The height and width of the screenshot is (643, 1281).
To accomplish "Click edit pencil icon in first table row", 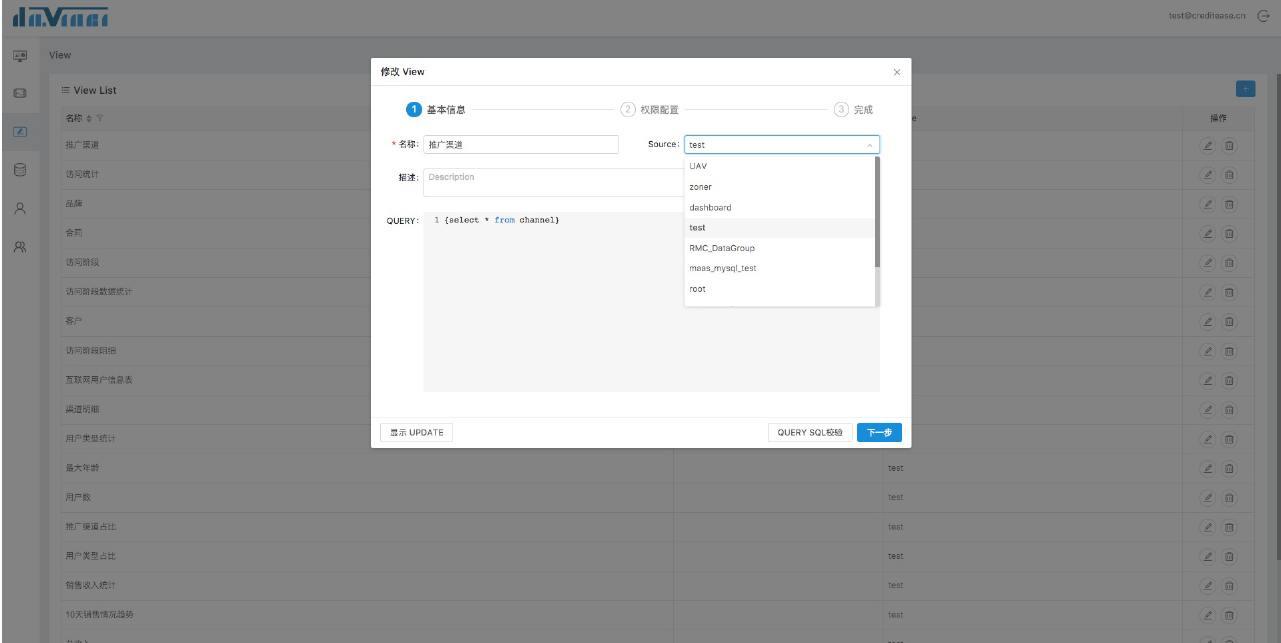I will 1208,145.
